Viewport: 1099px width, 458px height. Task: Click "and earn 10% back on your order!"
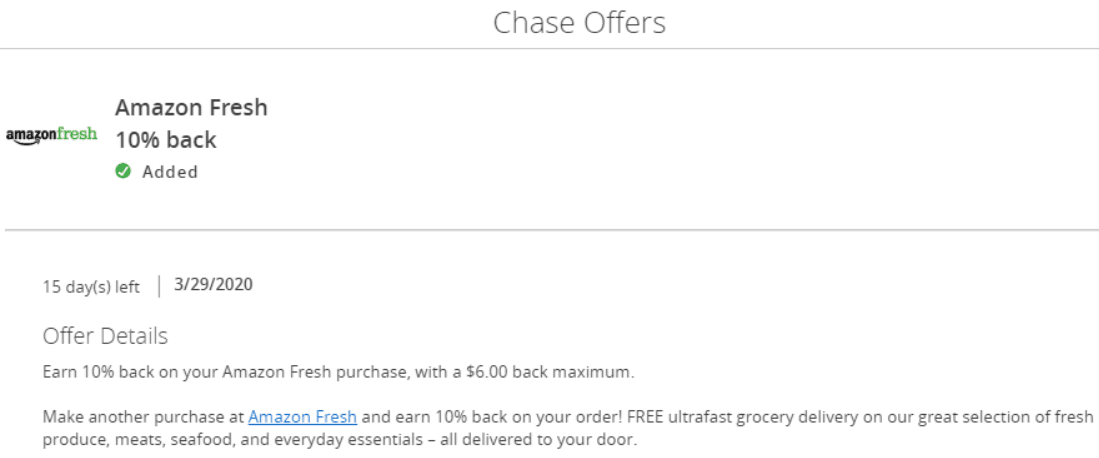492,417
